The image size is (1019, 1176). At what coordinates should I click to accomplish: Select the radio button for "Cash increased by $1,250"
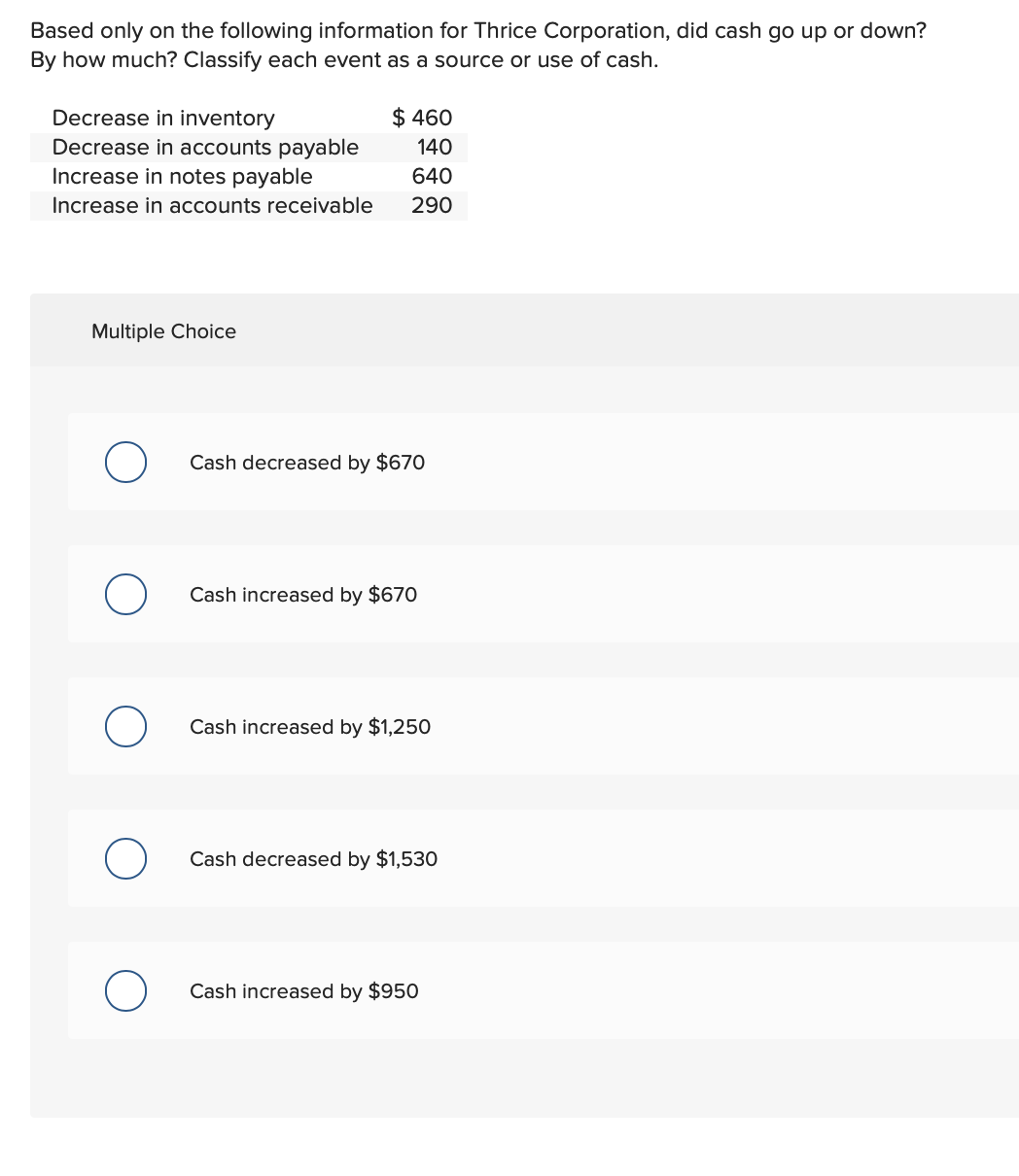(x=124, y=726)
